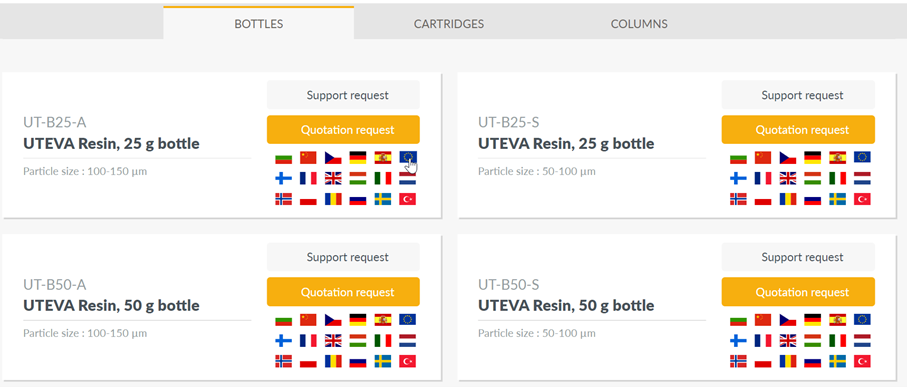Click the UT-B50-S UTEVA Resin title
The image size is (907, 387).
[x=566, y=305]
